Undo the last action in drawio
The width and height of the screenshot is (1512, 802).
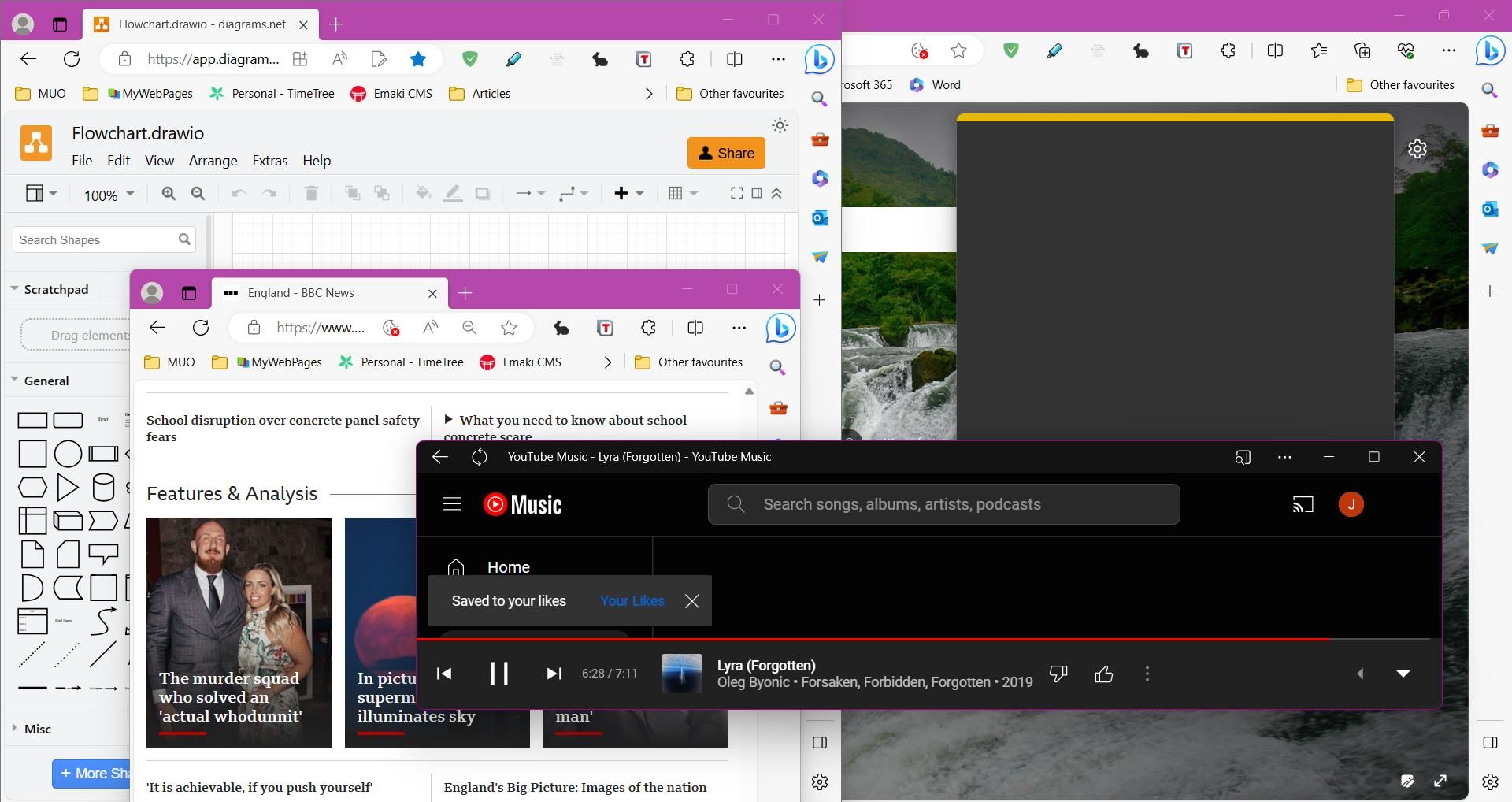click(239, 194)
